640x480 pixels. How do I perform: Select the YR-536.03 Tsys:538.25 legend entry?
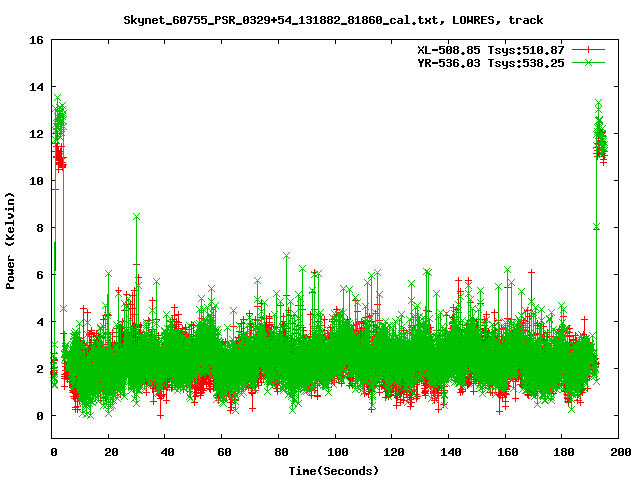tap(490, 63)
